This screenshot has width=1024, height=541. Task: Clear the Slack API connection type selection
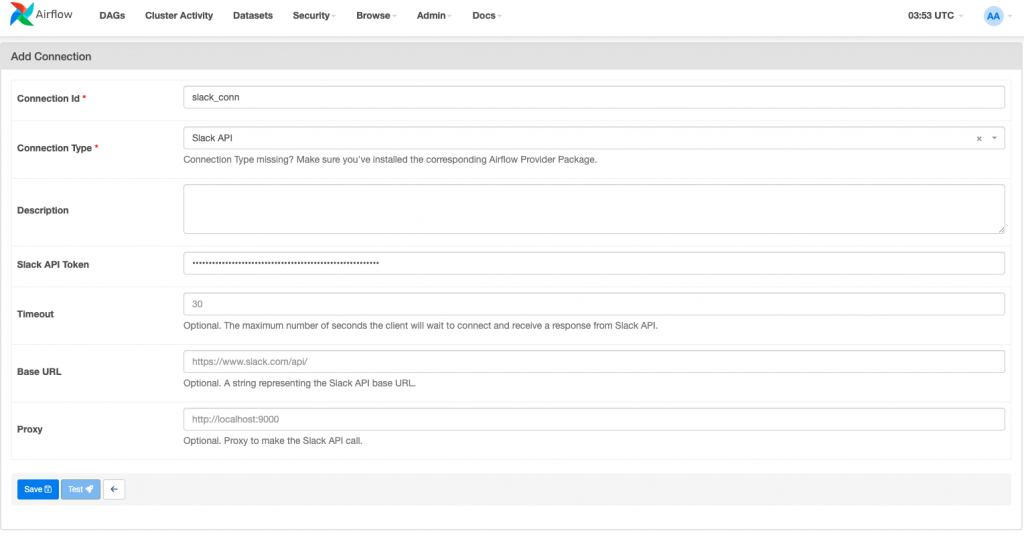(978, 139)
